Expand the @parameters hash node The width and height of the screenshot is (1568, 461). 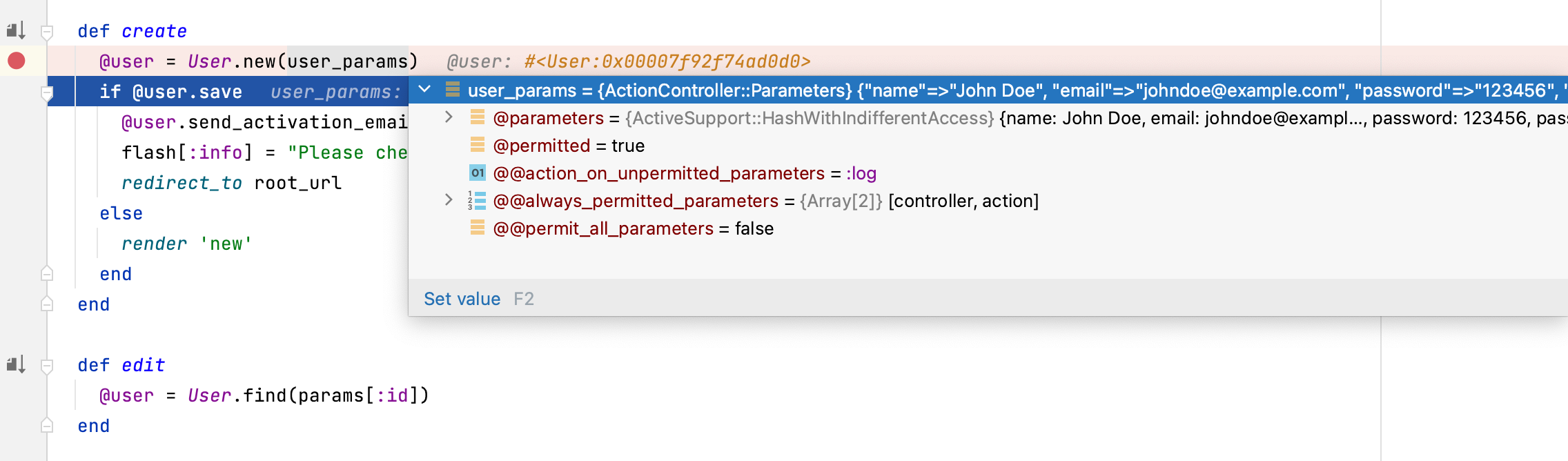coord(447,118)
